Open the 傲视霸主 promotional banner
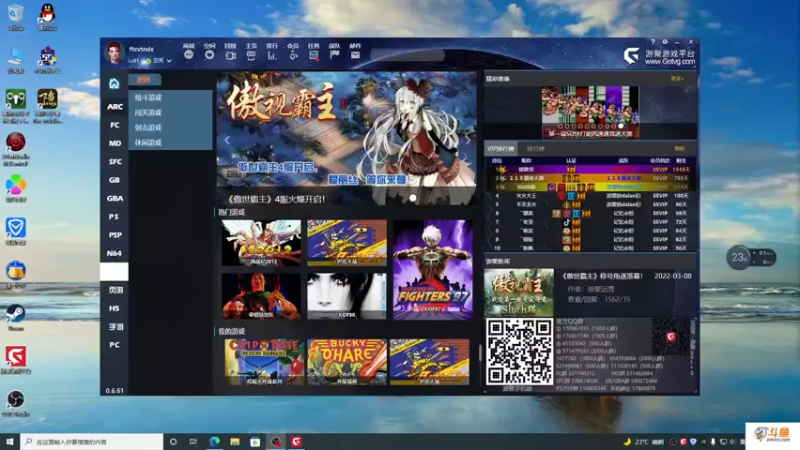This screenshot has height=450, width=800. 346,138
